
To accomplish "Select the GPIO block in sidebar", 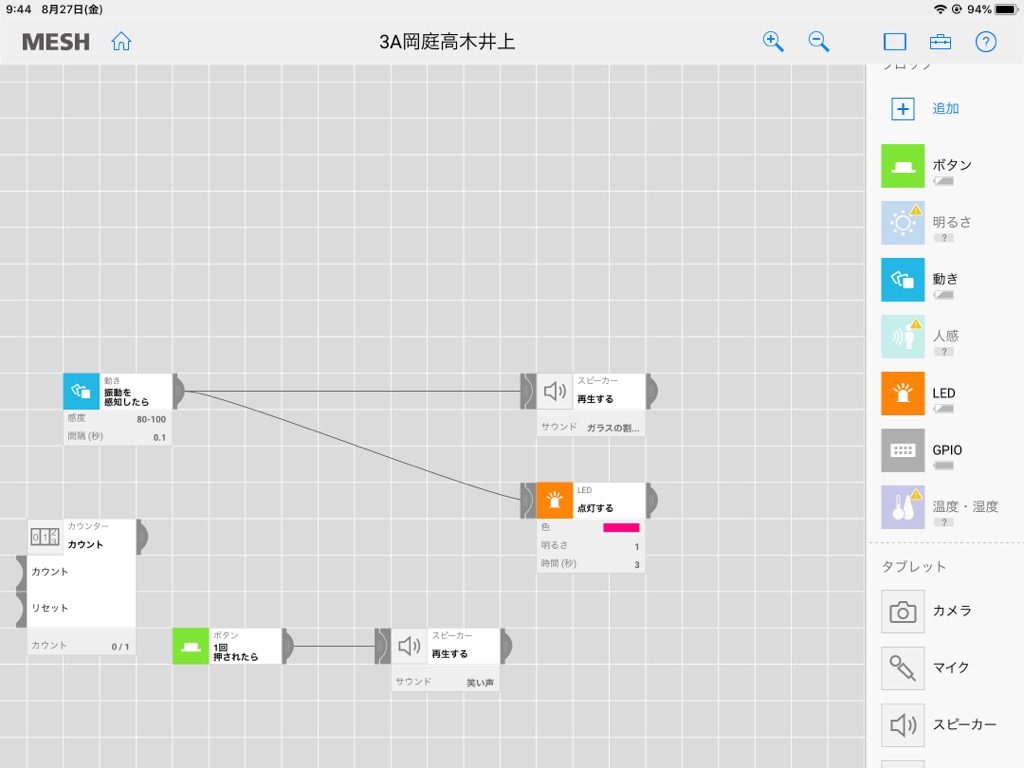I will point(903,450).
